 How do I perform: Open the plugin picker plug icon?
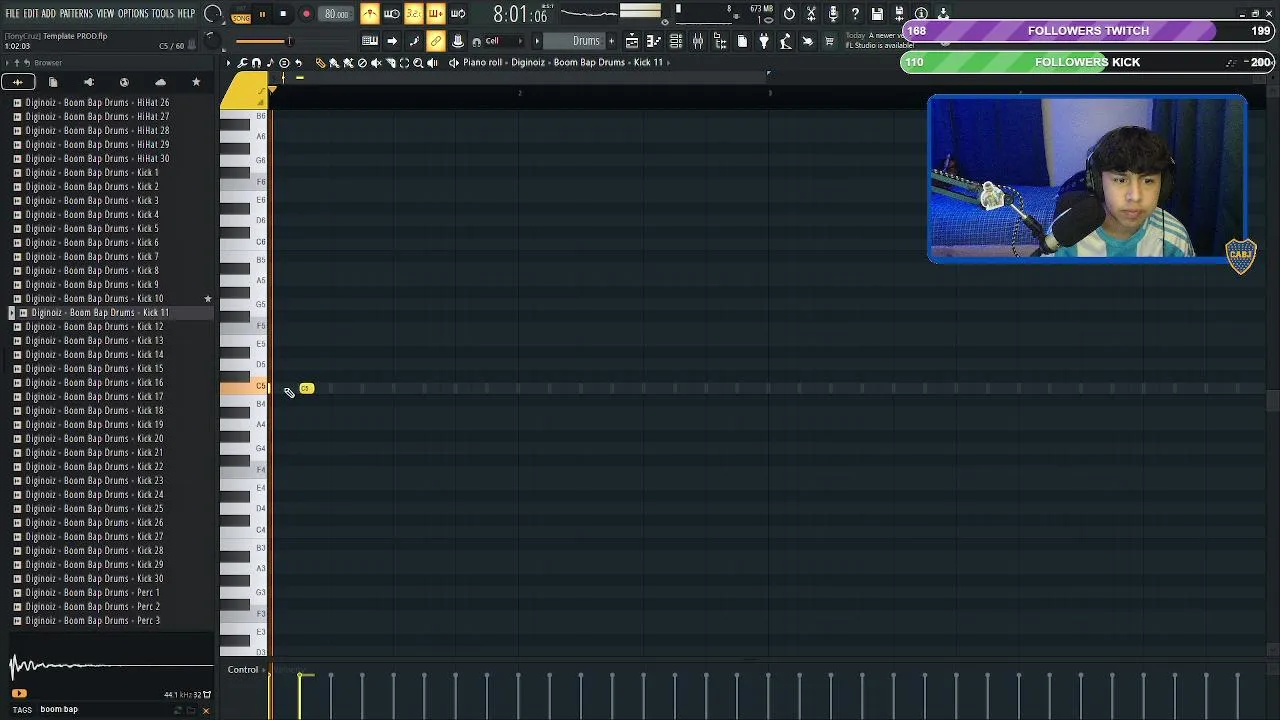[x=764, y=41]
